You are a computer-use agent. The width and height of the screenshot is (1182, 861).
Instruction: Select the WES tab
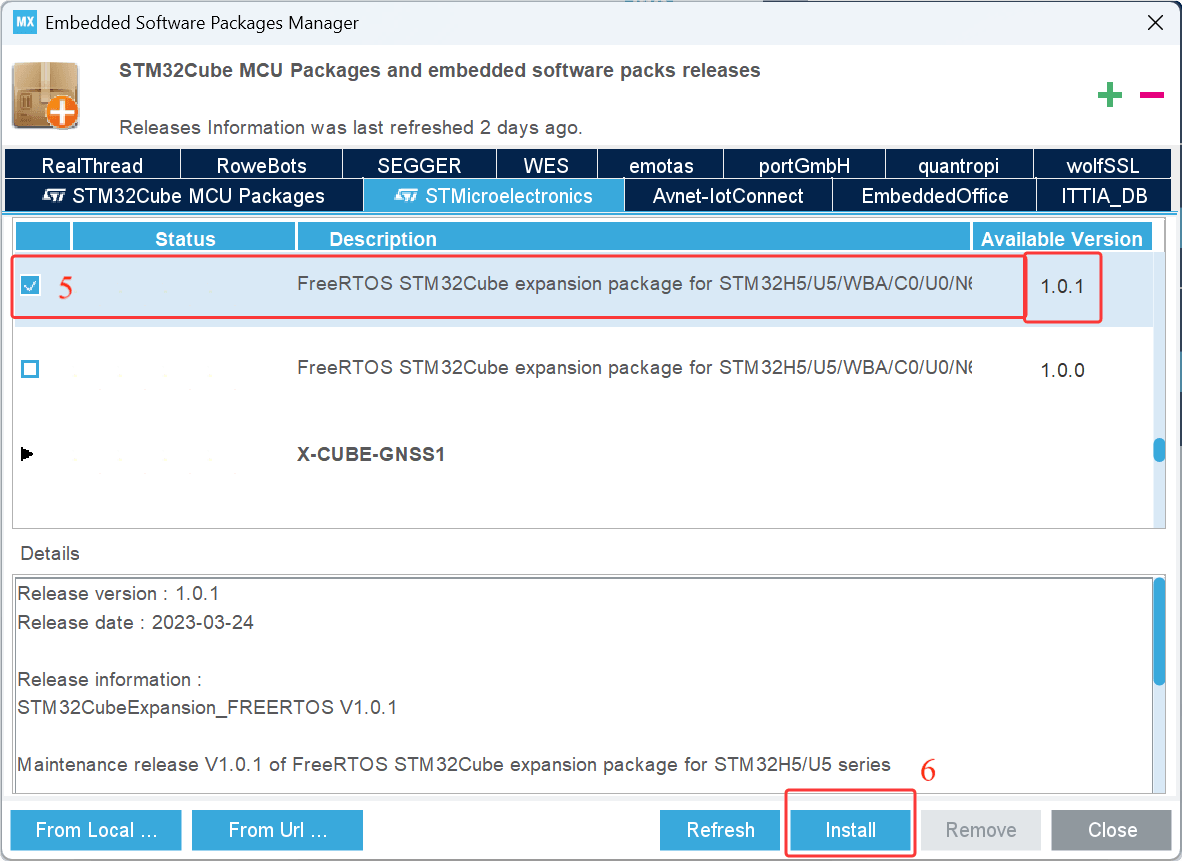547,165
